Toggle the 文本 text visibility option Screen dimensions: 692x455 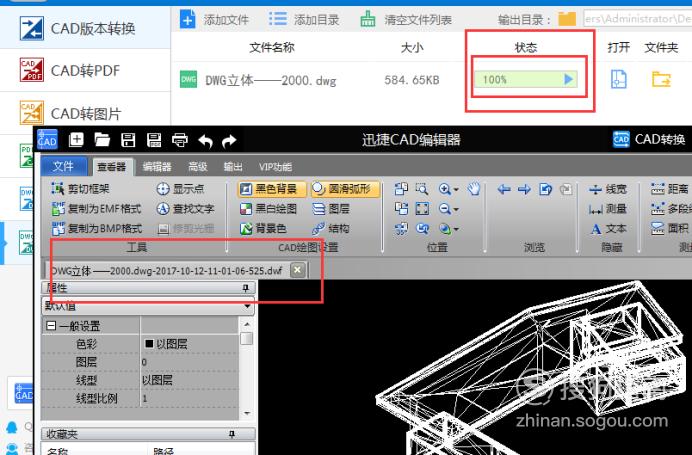[x=608, y=229]
